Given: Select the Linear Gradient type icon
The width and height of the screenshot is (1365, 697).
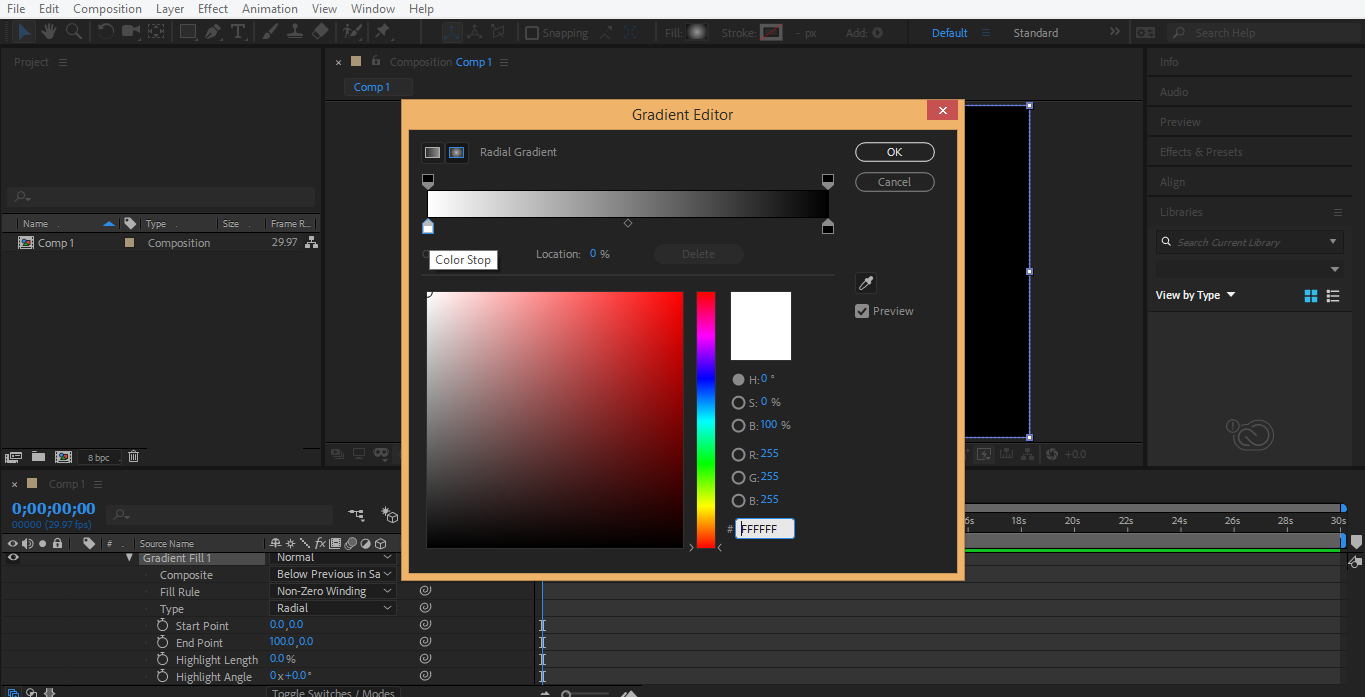Looking at the screenshot, I should click(432, 153).
